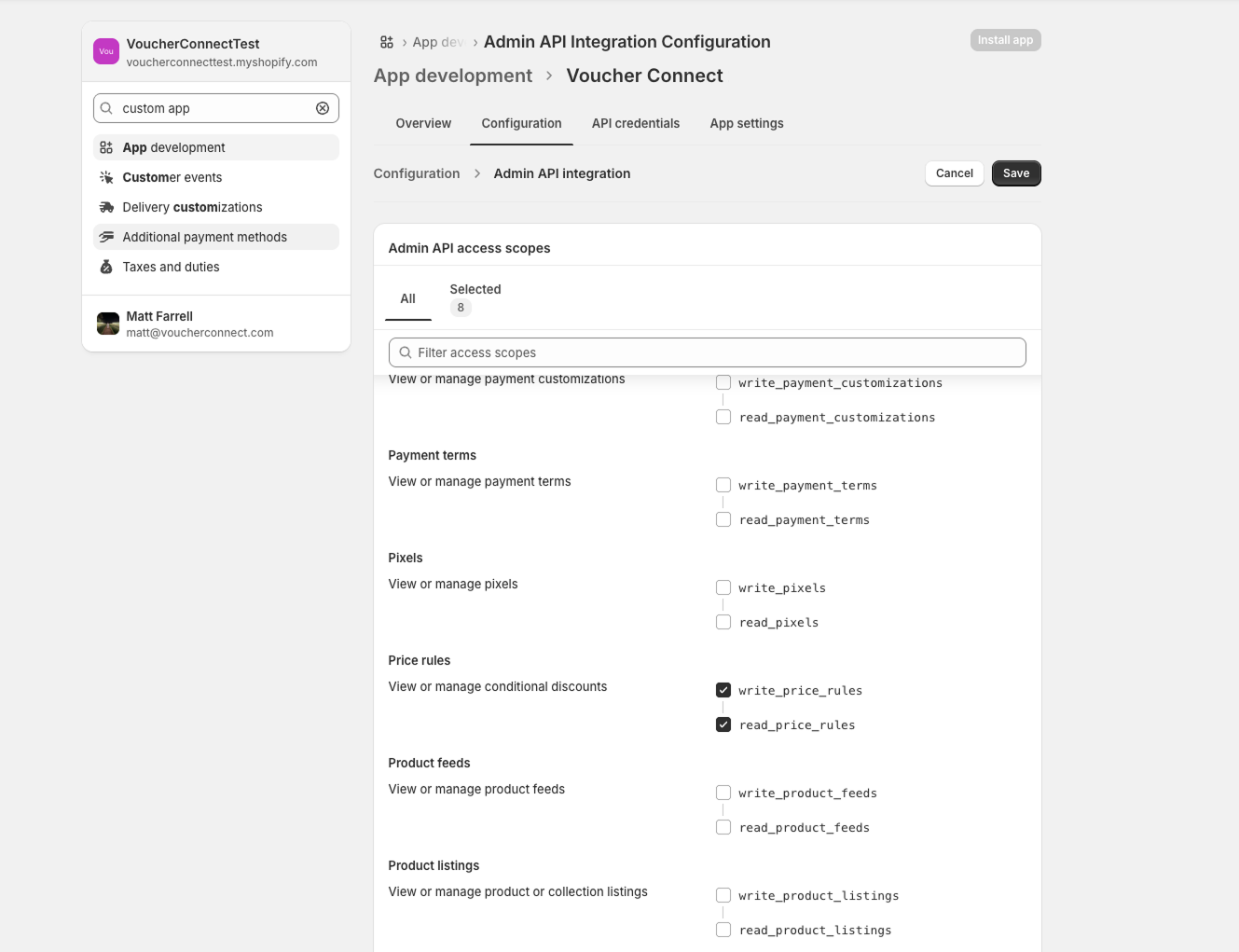Viewport: 1239px width, 952px height.
Task: Switch to the API credentials tab
Action: [x=635, y=123]
